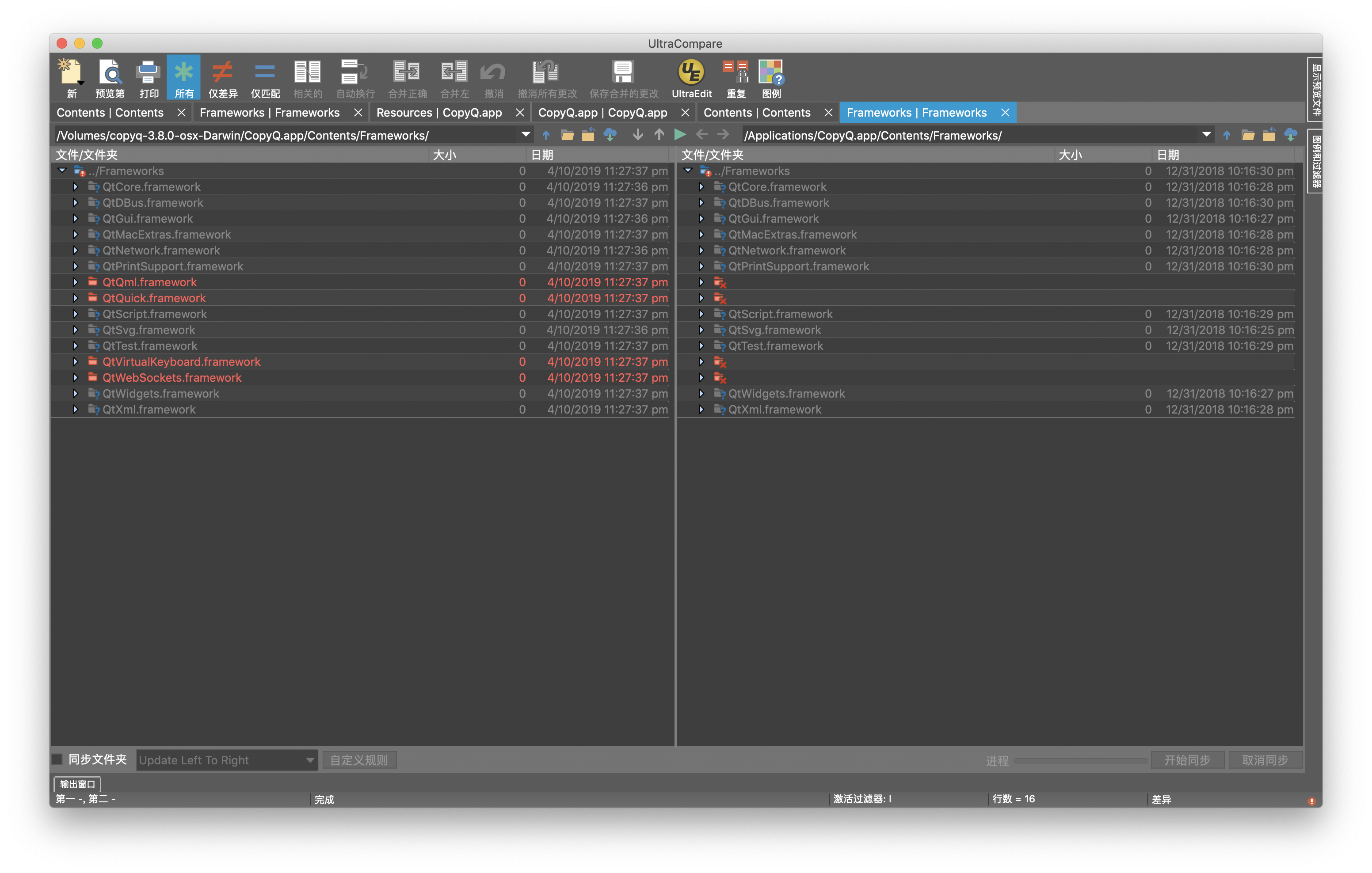Switch to Resources | CopyQ.app tab
The height and width of the screenshot is (873, 1372).
(439, 112)
